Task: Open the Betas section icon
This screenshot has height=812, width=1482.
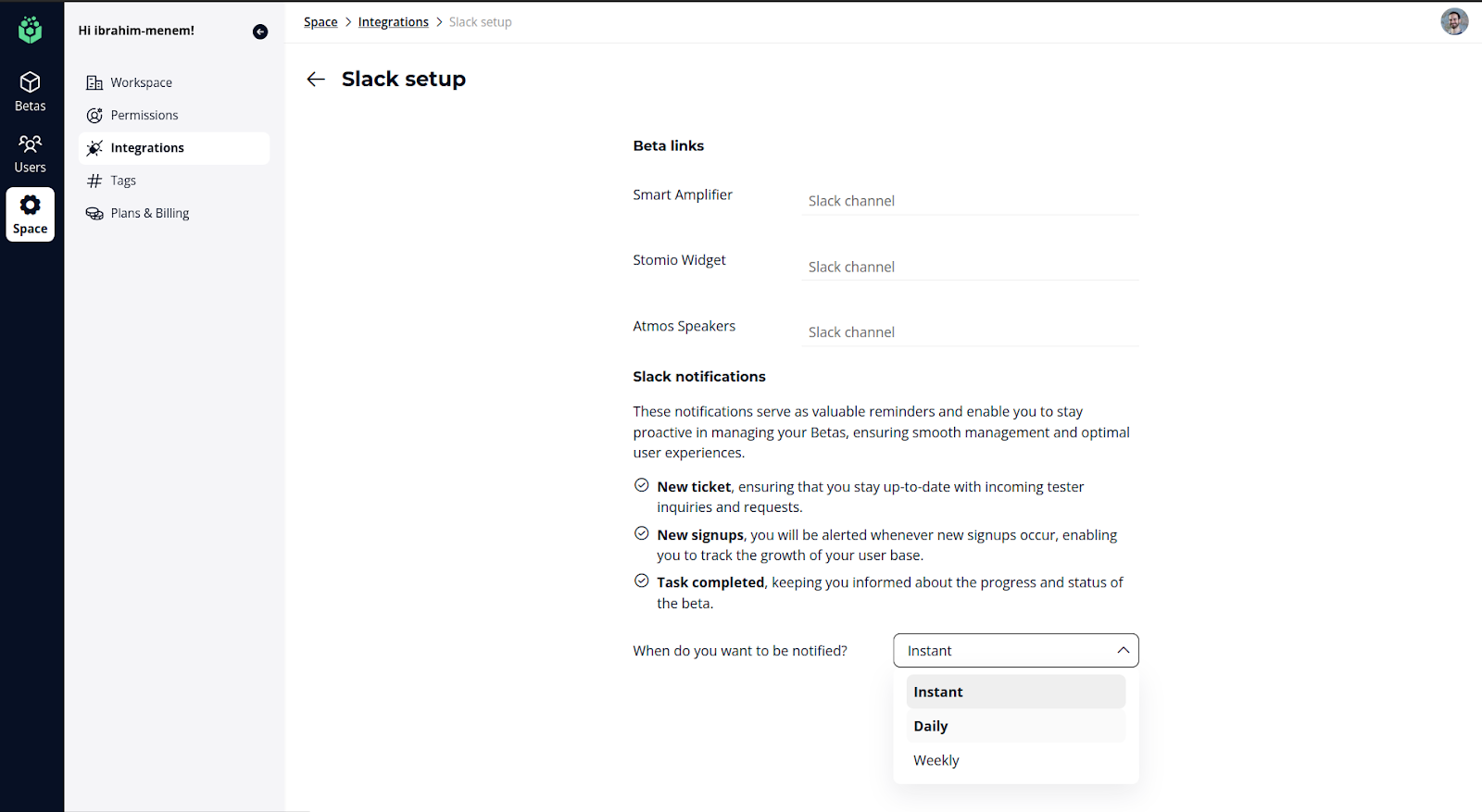Action: (30, 83)
